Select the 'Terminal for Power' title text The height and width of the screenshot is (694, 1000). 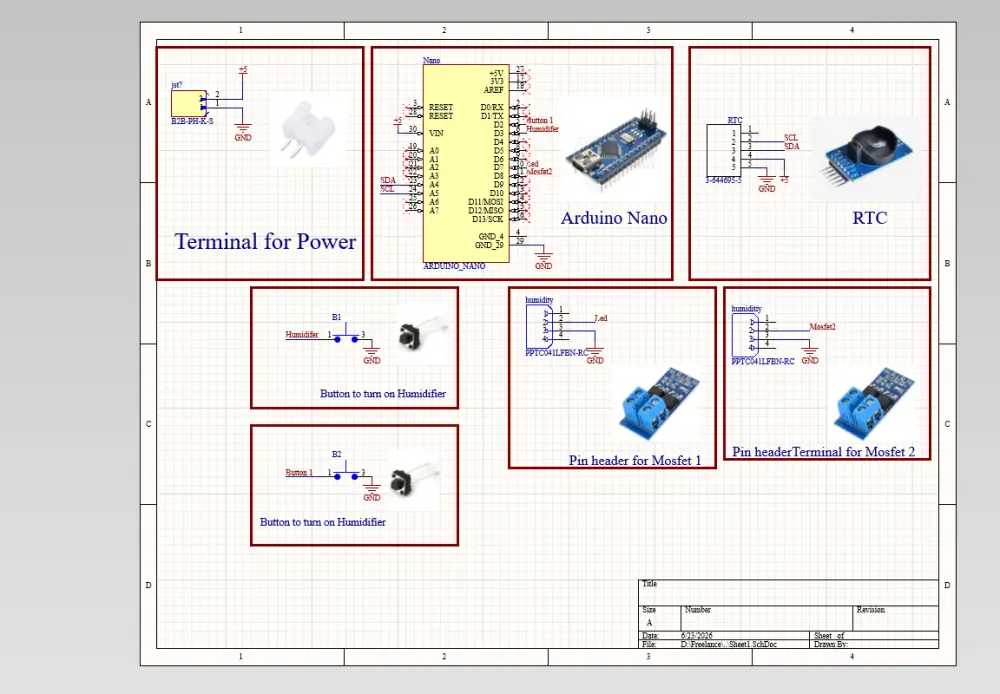coord(265,241)
